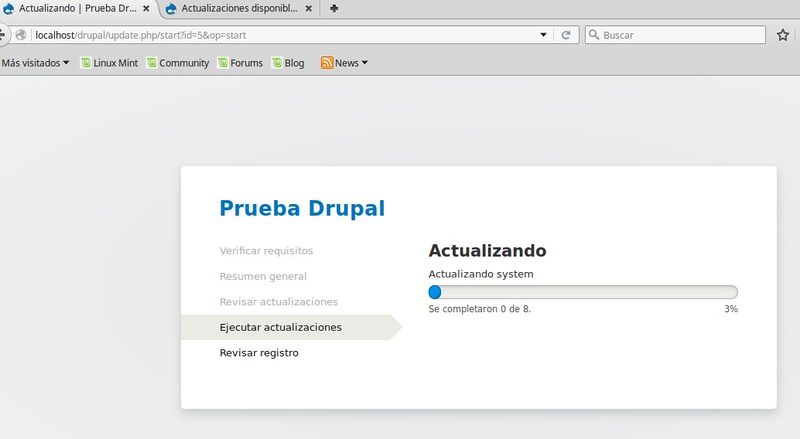Click the Drupal favicon on the first tab

pos(9,9)
